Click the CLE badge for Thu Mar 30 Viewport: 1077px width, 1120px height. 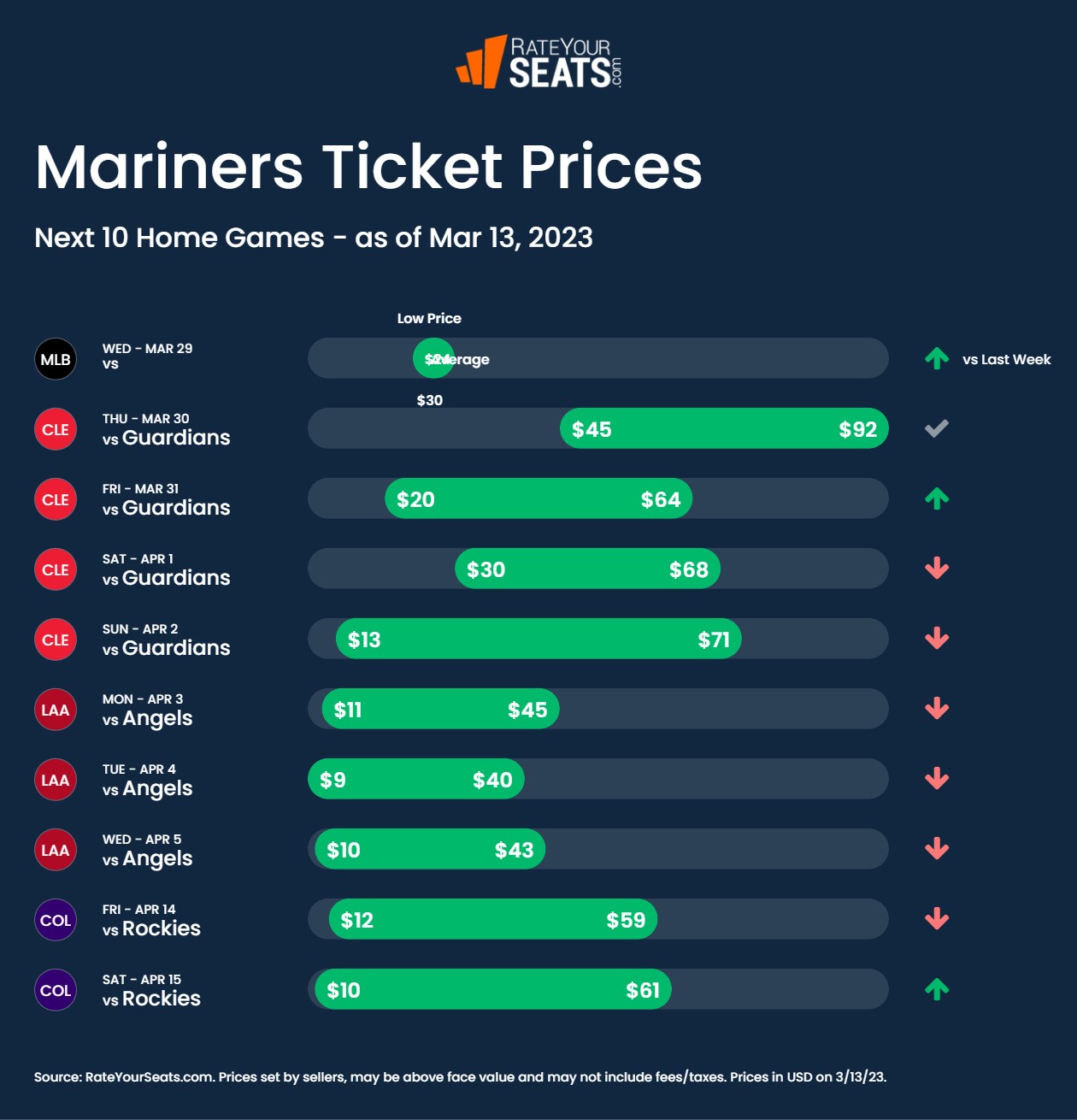click(x=56, y=429)
